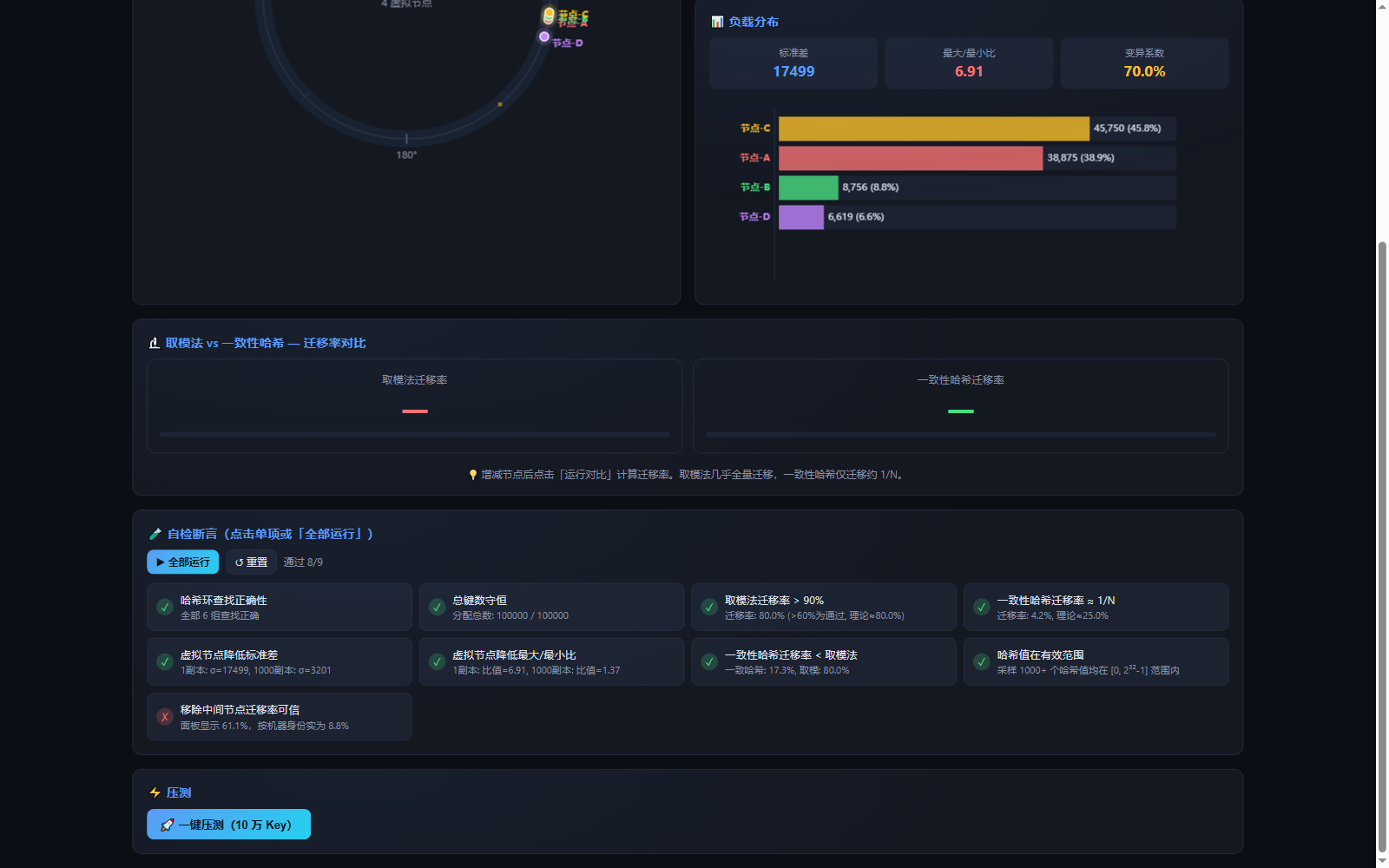
Task: Click the 最大/最小比 6.91 stat card
Action: pos(969,63)
